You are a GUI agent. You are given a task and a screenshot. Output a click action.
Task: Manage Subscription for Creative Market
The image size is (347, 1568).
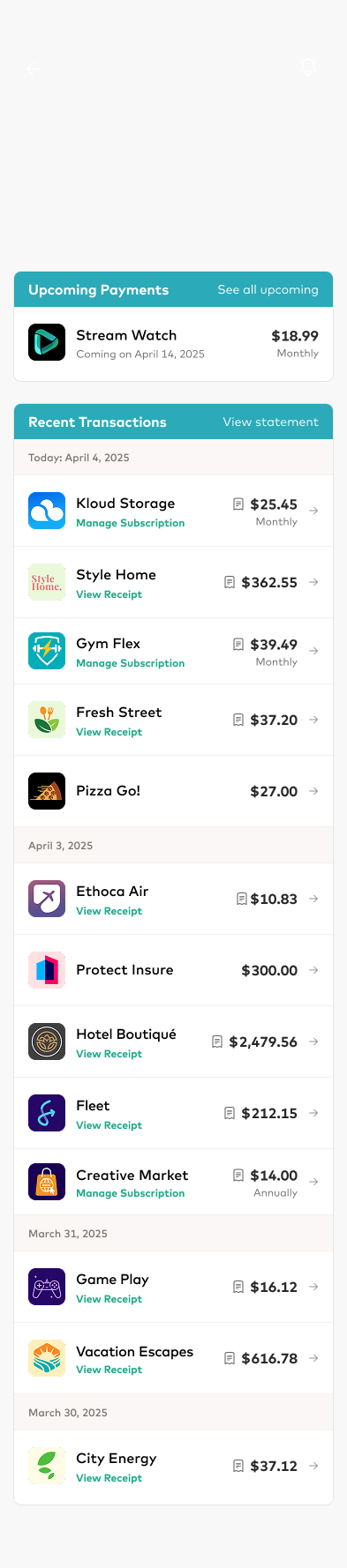(x=130, y=1193)
